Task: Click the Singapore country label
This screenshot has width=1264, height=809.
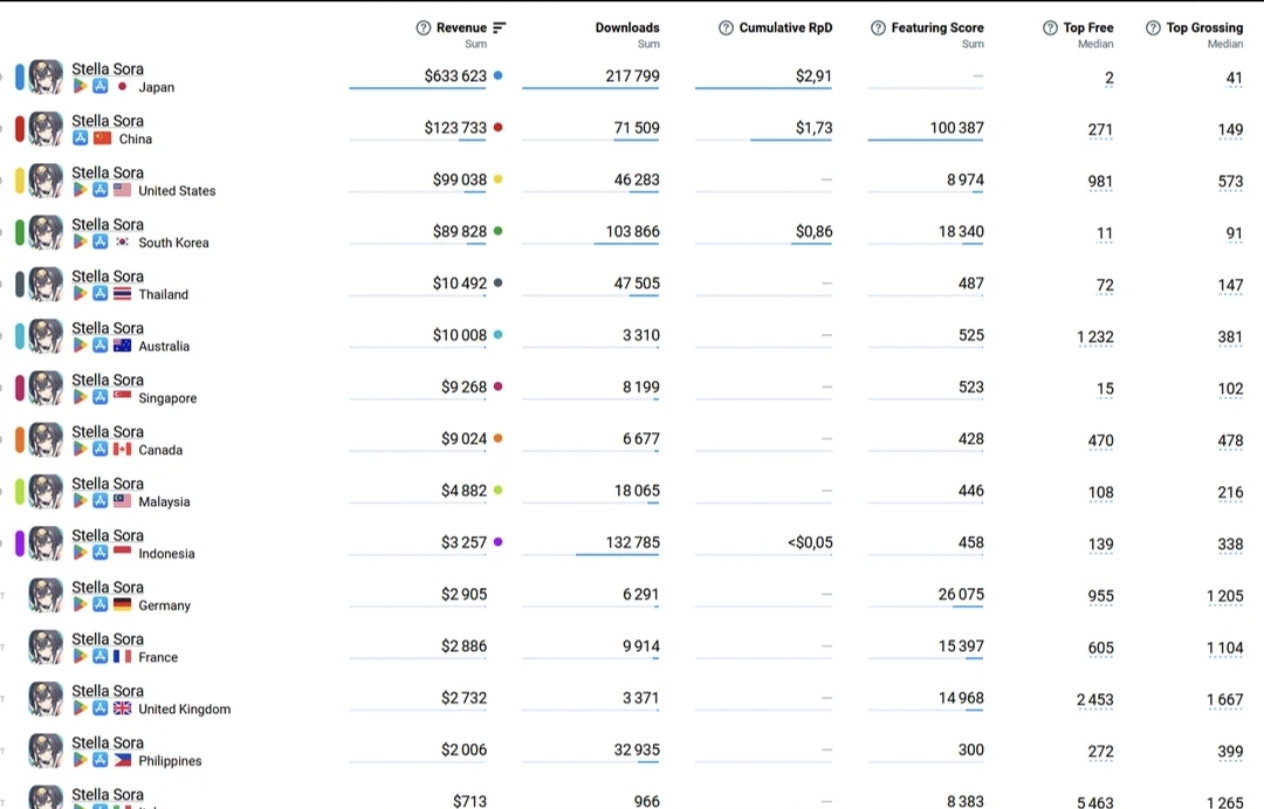Action: click(x=168, y=398)
